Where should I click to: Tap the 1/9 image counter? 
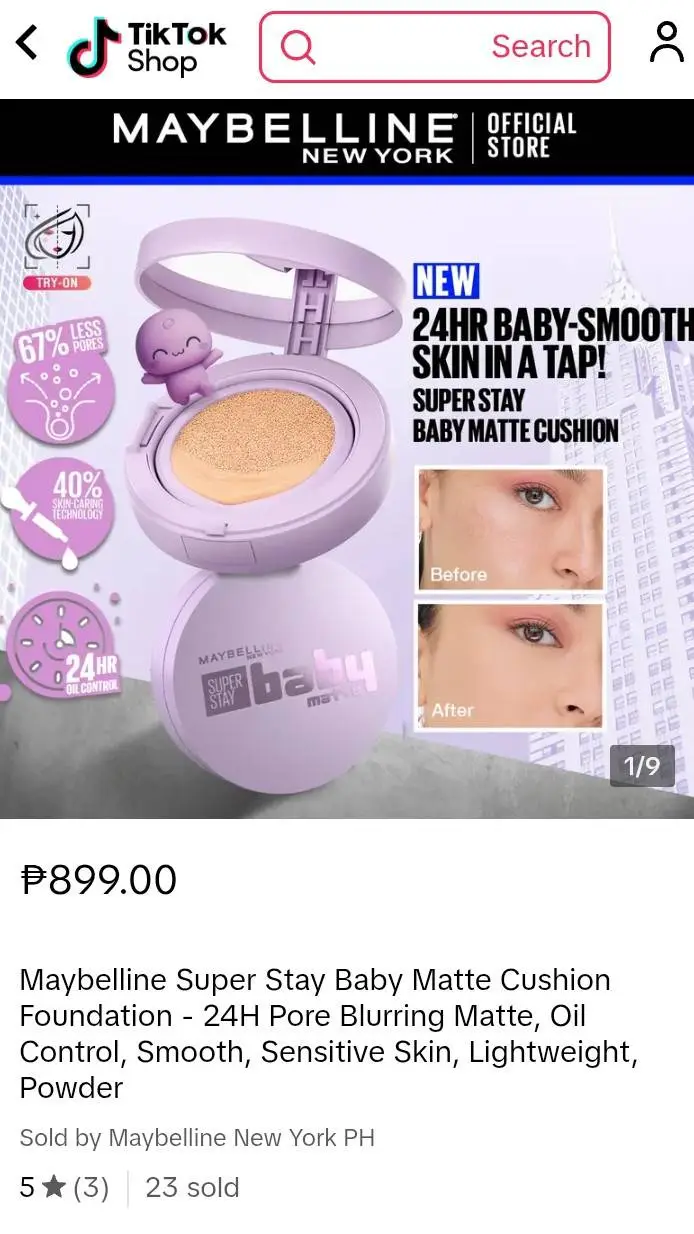pyautogui.click(x=642, y=766)
